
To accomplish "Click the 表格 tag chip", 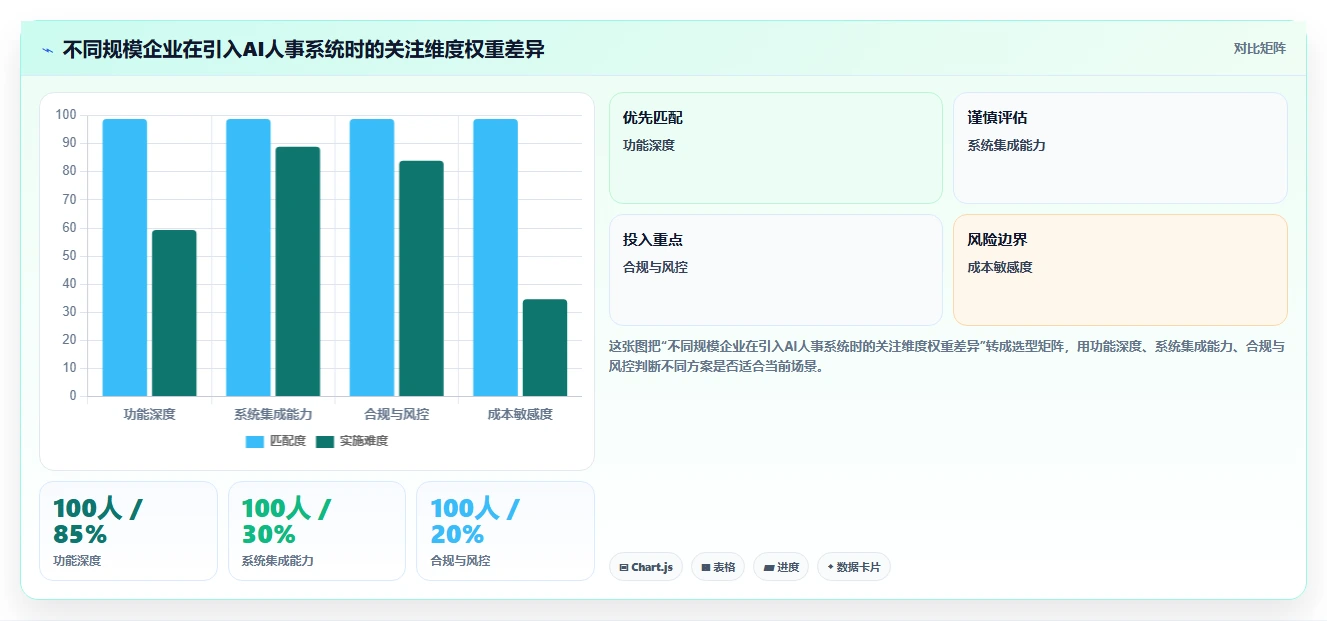I will 718,567.
